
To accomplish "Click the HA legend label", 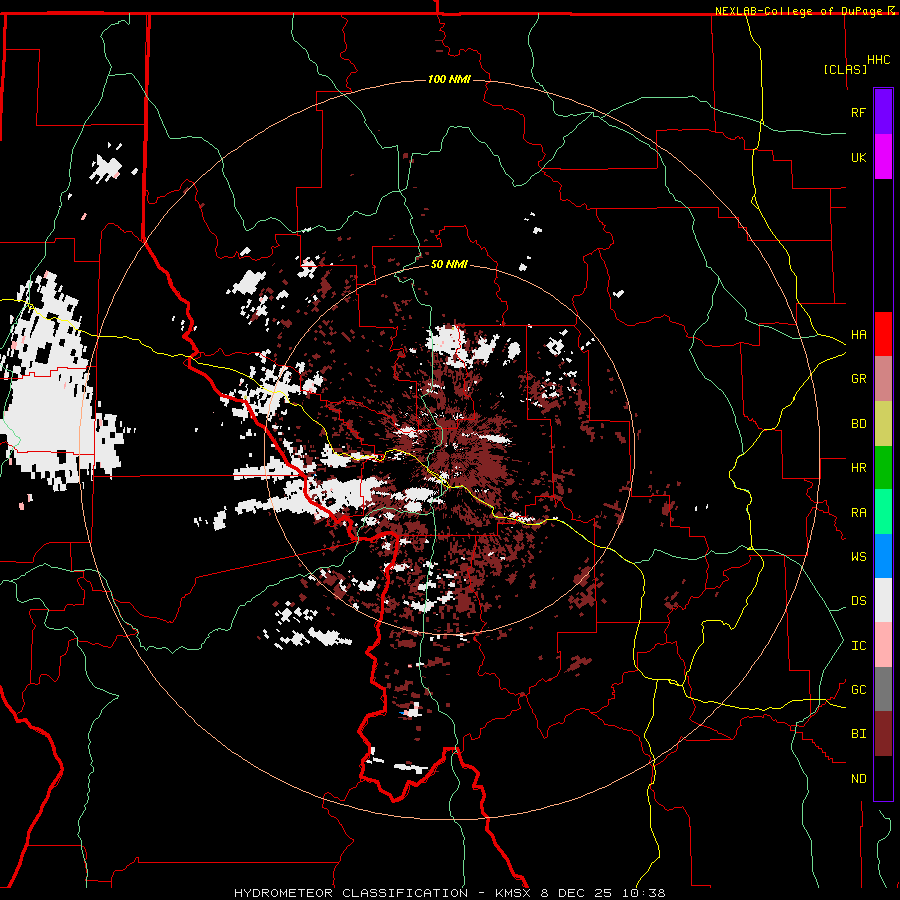I will [x=858, y=334].
